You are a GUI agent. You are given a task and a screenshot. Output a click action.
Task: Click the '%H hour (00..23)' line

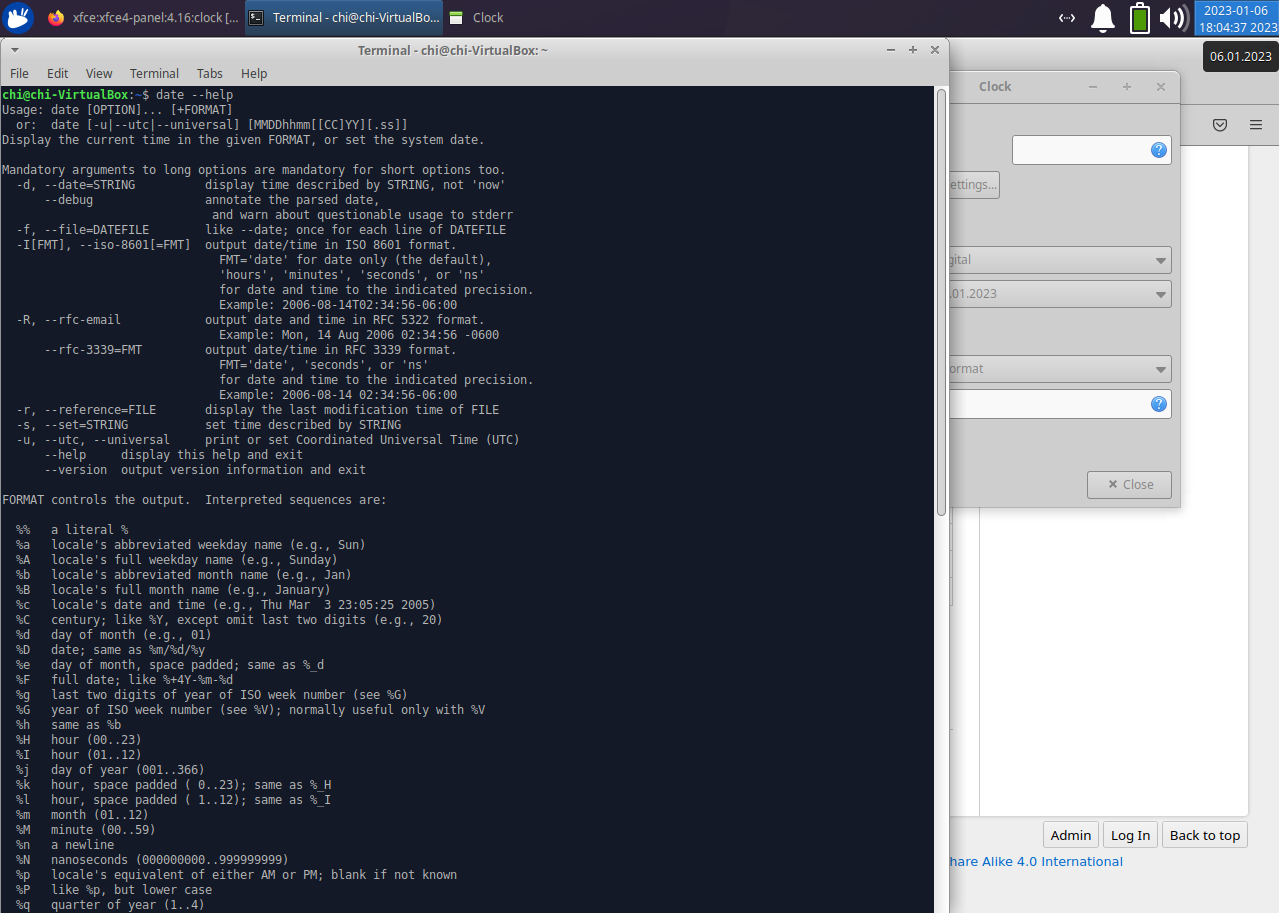[x=79, y=740]
